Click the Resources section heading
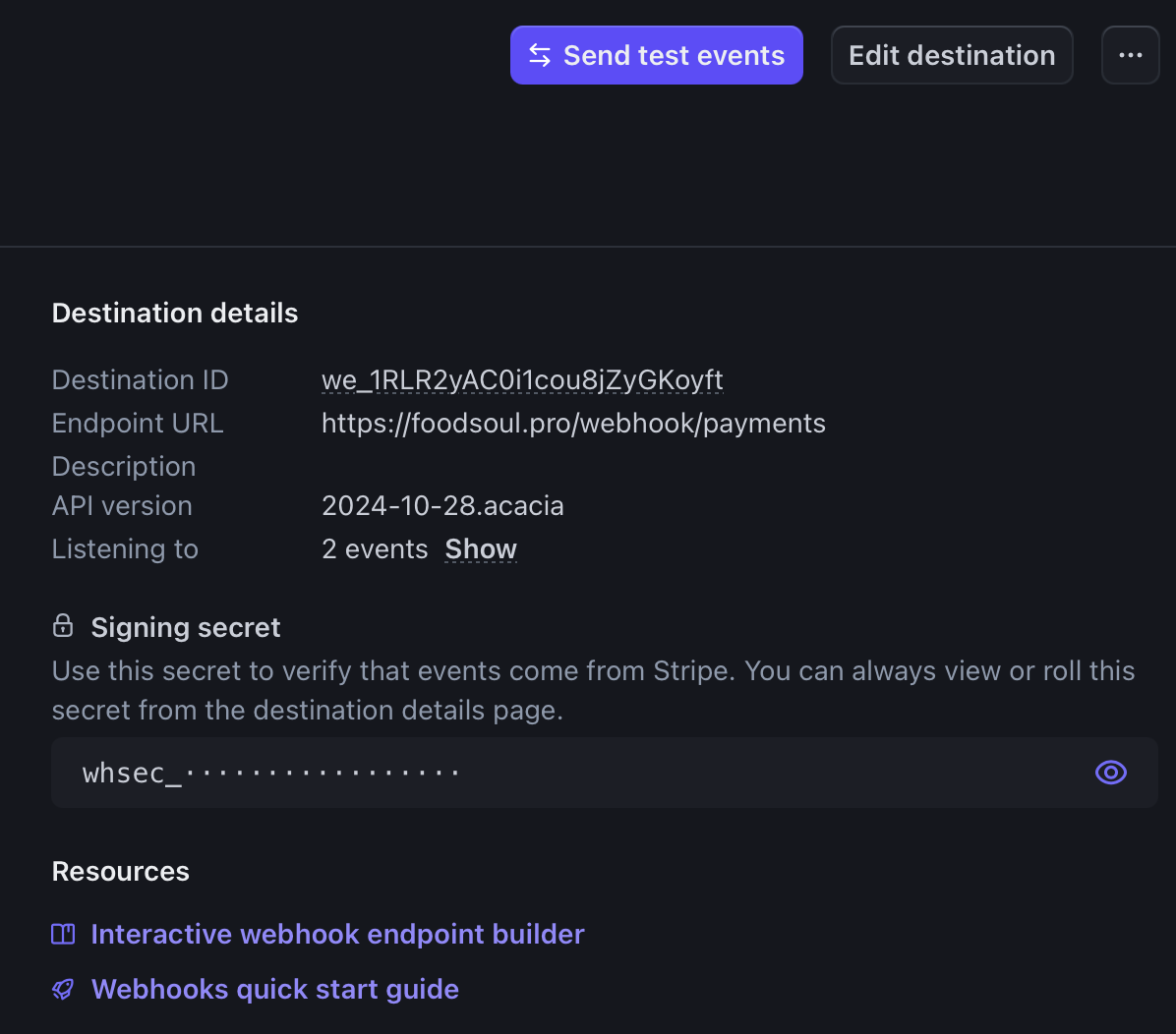 point(121,872)
